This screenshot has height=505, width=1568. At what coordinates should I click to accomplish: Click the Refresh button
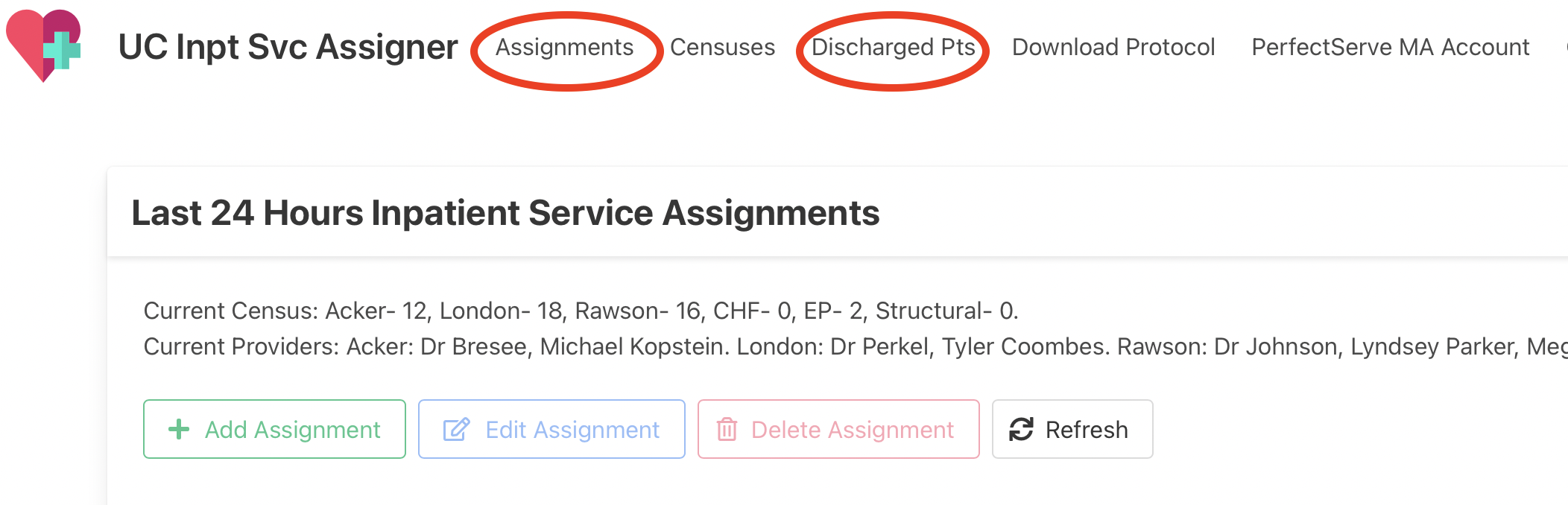1072,429
